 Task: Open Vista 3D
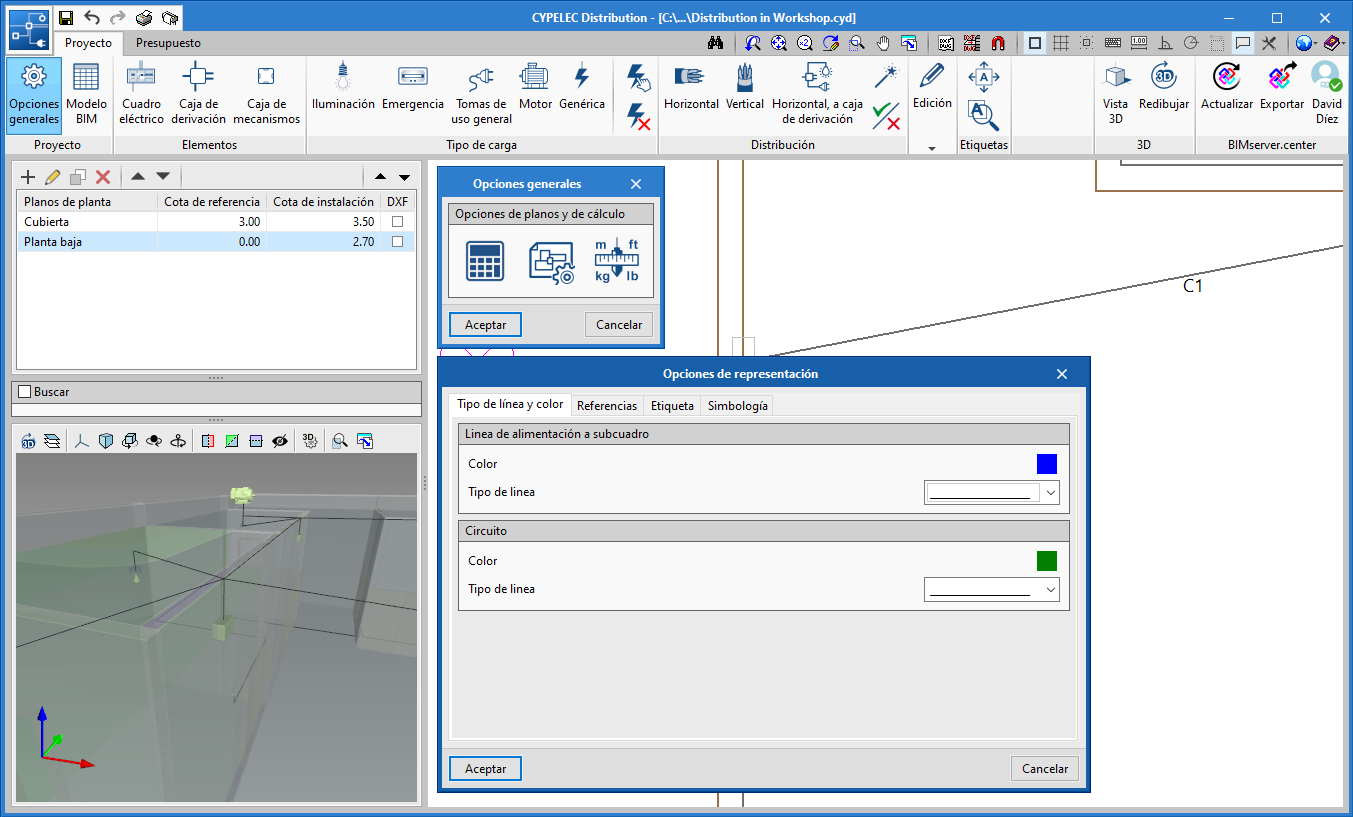coord(1115,94)
